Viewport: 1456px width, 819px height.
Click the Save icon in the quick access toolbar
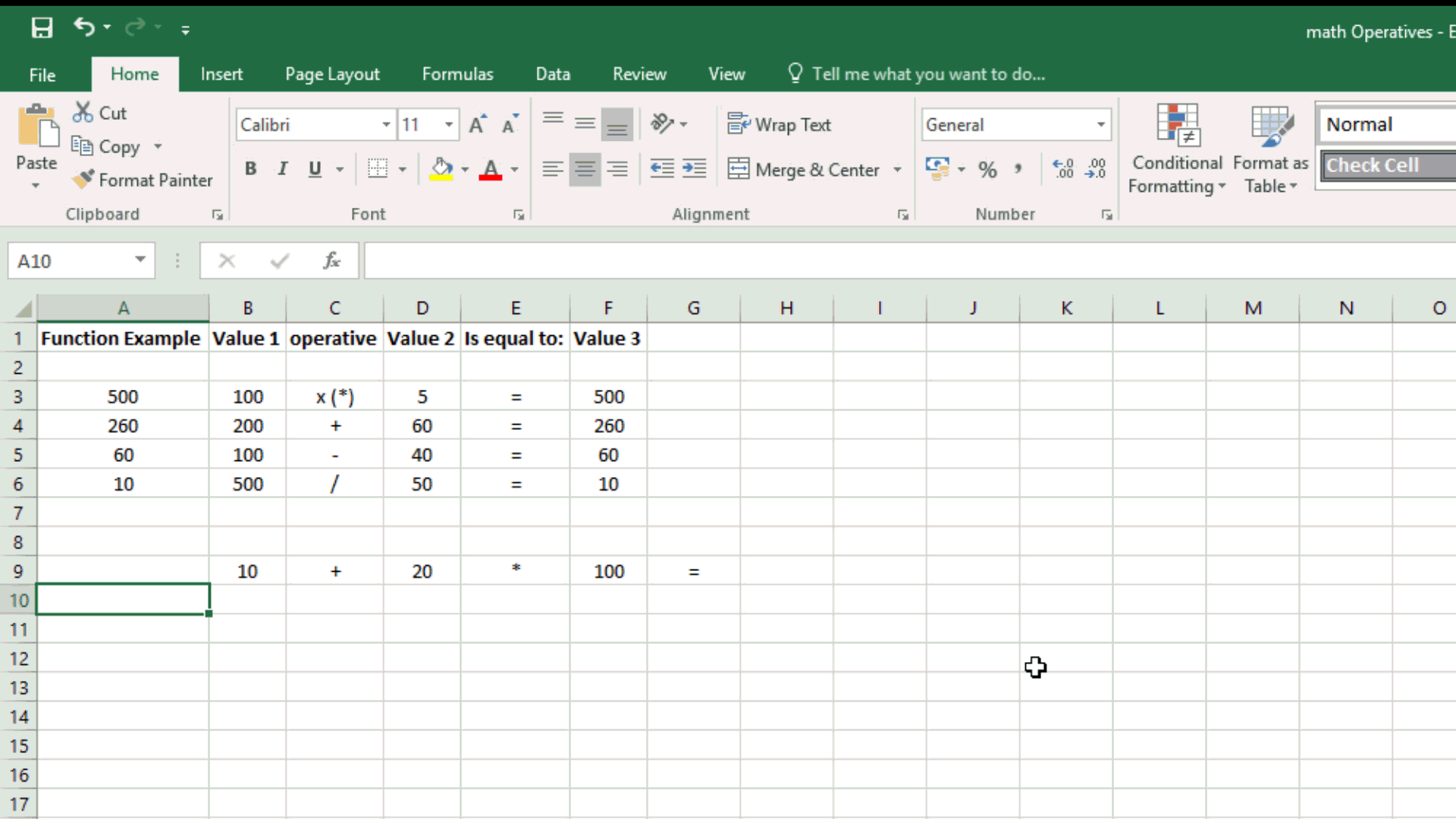(x=42, y=29)
